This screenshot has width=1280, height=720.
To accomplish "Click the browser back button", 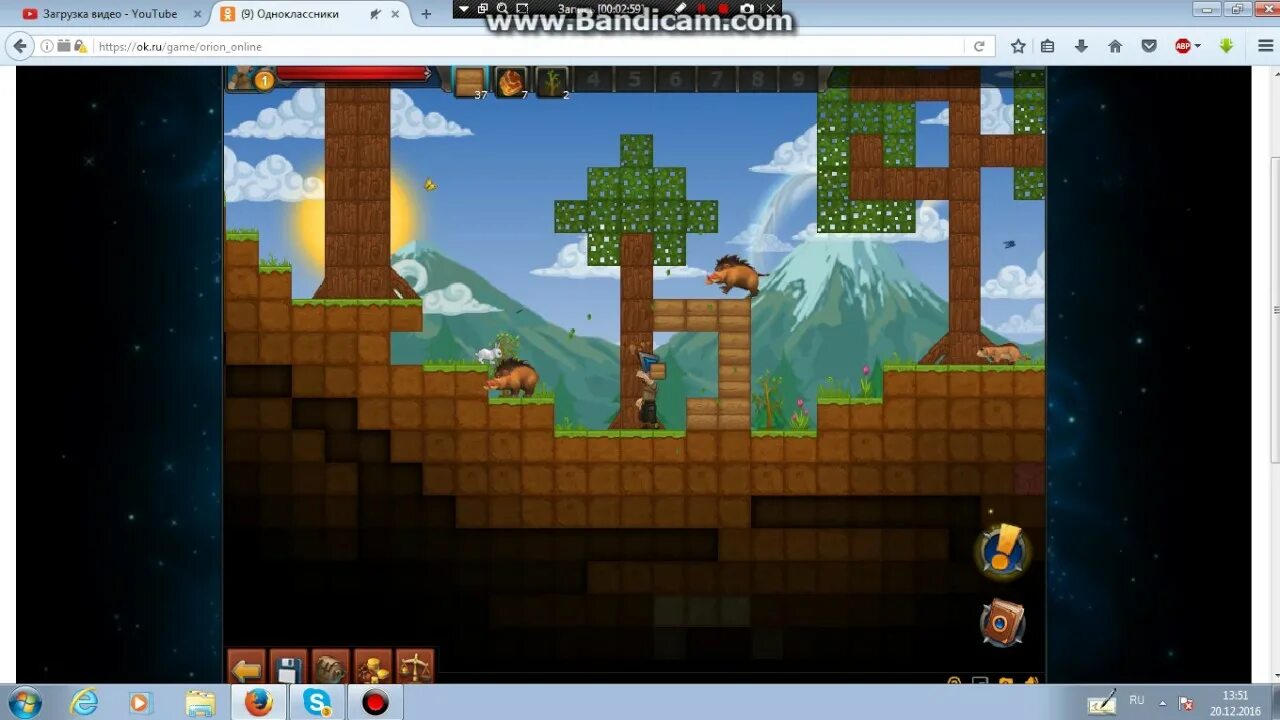I will [x=20, y=46].
